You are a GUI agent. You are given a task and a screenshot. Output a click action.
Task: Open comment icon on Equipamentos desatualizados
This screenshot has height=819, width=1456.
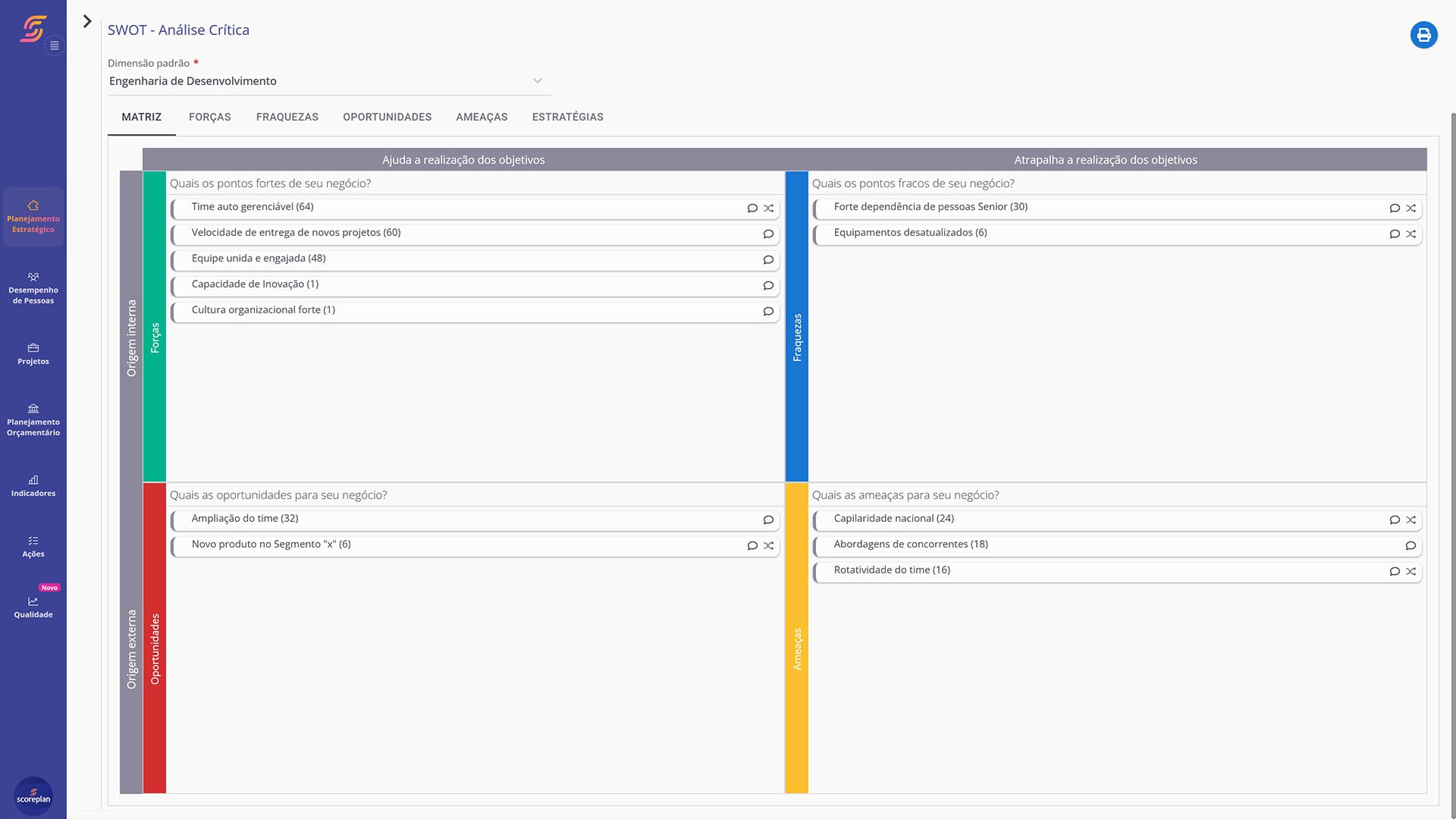click(x=1395, y=234)
